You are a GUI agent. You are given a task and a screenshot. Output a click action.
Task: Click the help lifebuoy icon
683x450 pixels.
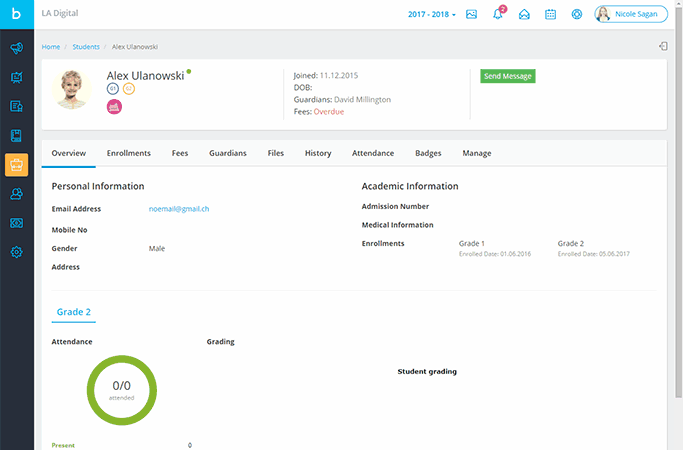[577, 14]
